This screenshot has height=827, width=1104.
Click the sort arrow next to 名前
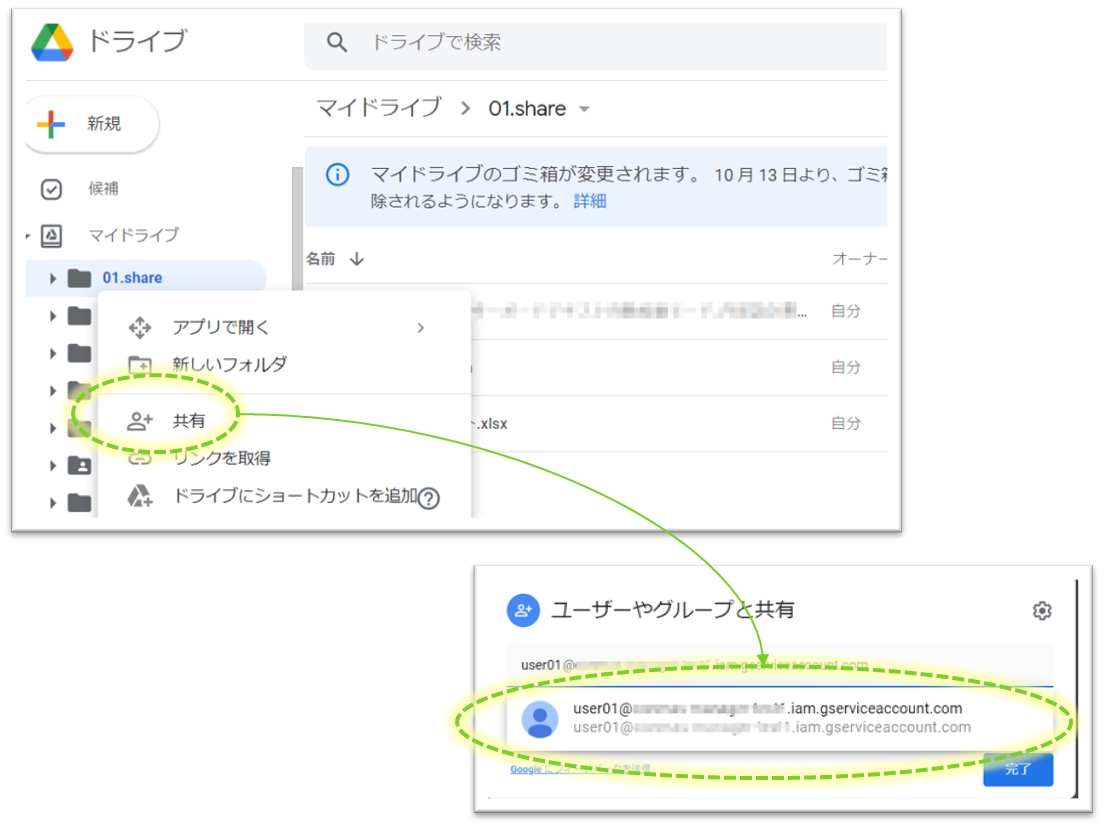point(357,259)
